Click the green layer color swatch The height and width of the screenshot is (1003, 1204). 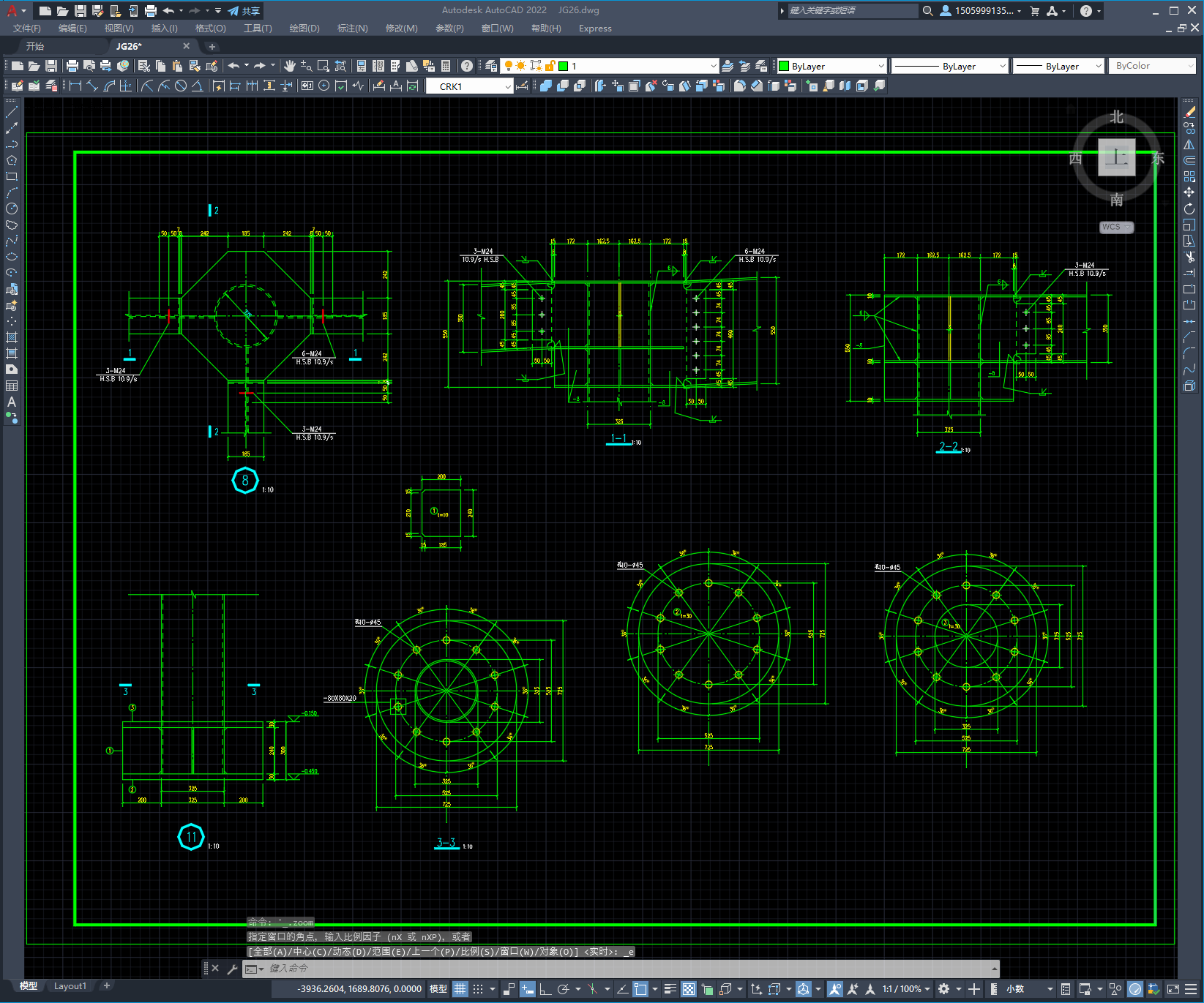click(563, 66)
